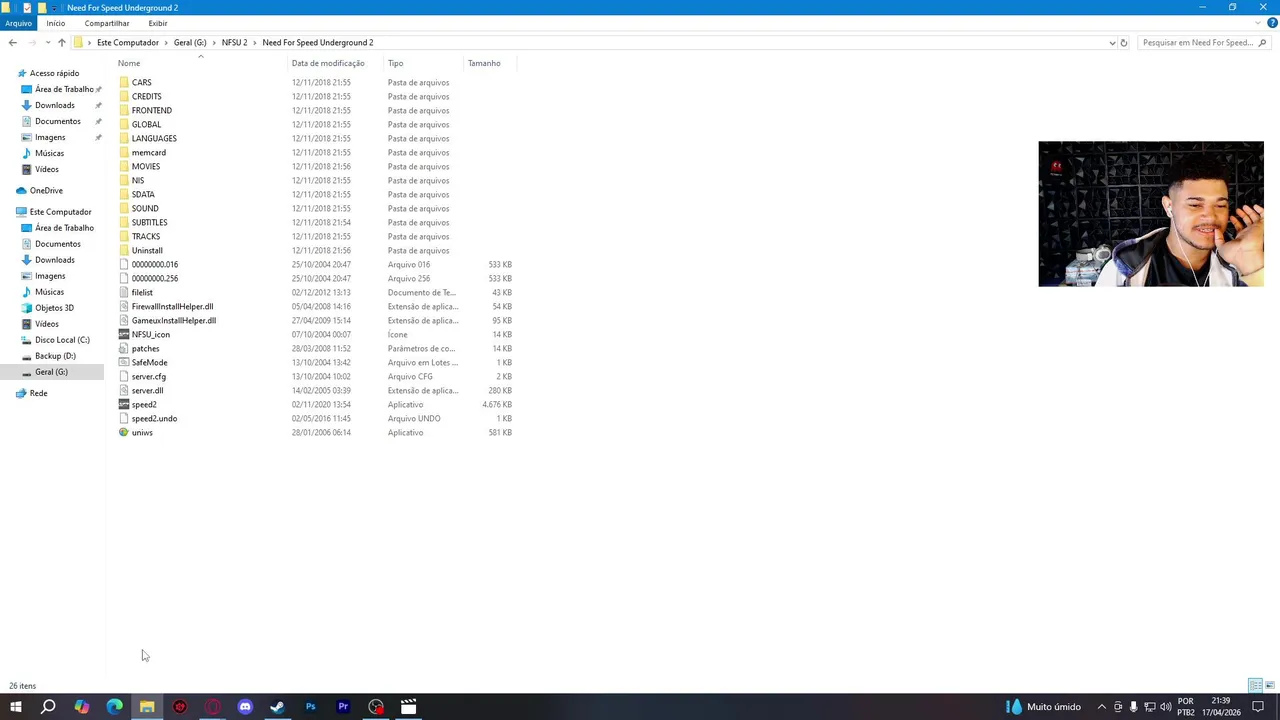Viewport: 1280px width, 720px height.
Task: Navigate to Geral (G:) in breadcrumb
Action: [190, 43]
